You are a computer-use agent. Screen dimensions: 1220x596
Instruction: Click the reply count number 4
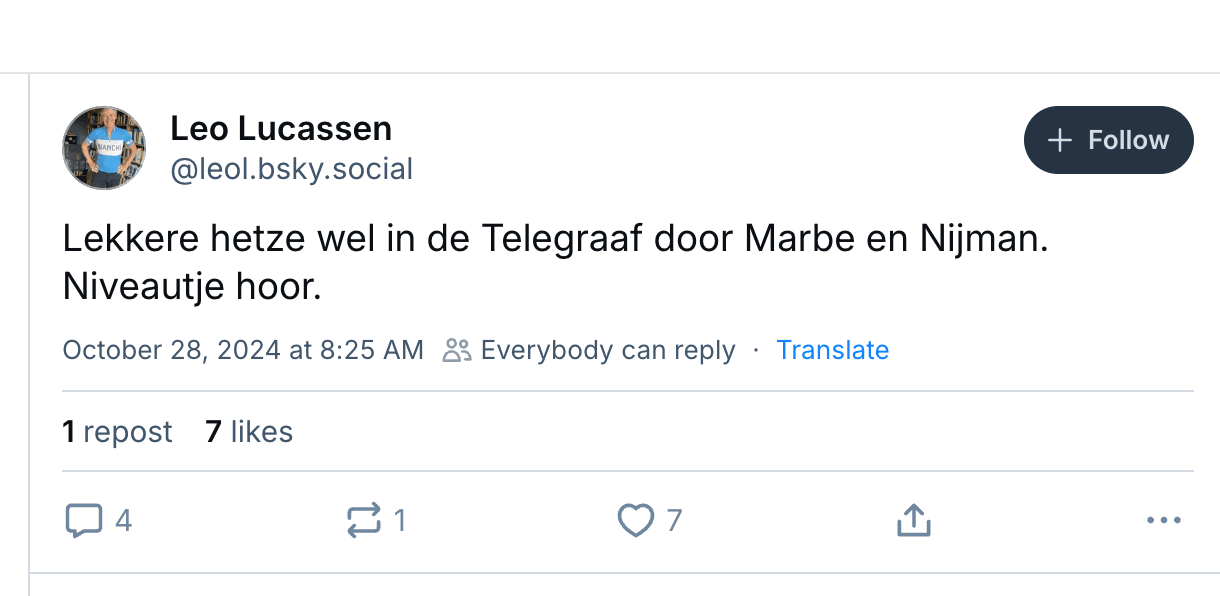(123, 521)
